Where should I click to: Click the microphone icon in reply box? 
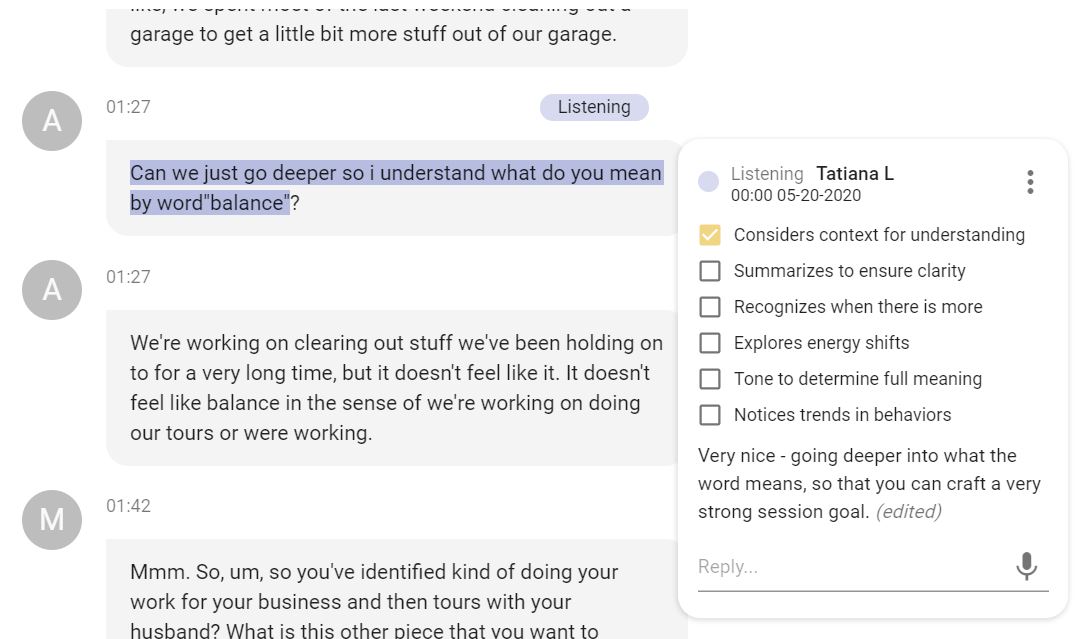tap(1026, 566)
